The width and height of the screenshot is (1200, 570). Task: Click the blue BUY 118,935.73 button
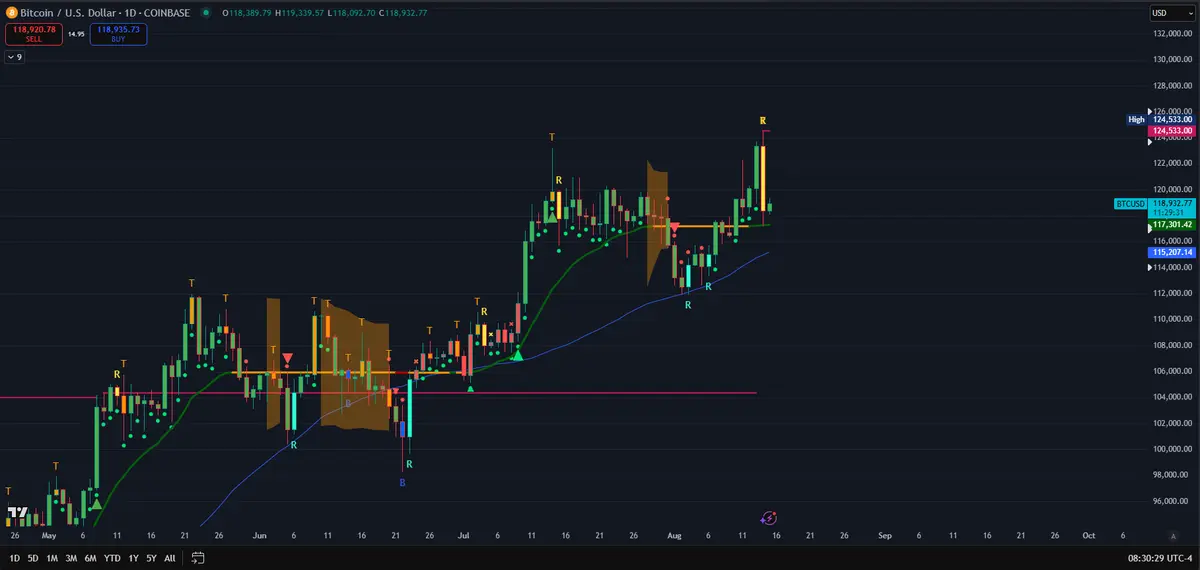pos(119,33)
